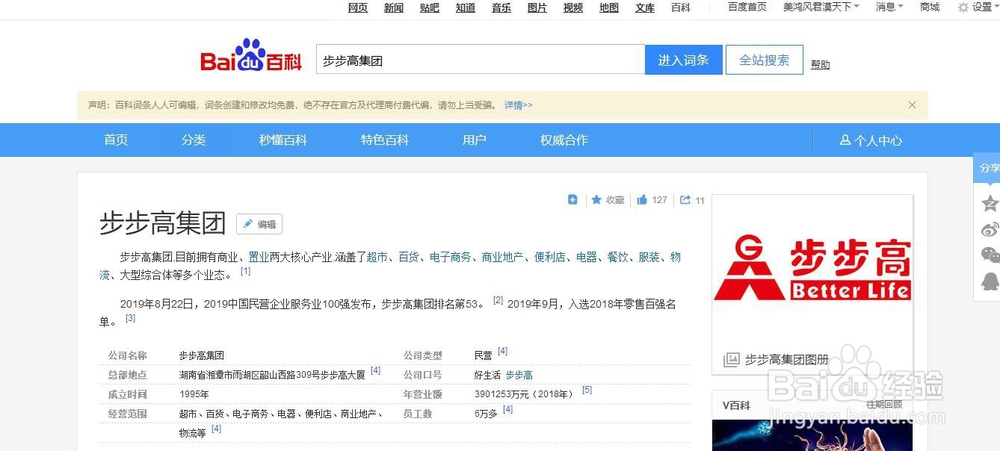
Task: Open the 商城 link
Action: tap(930, 7)
